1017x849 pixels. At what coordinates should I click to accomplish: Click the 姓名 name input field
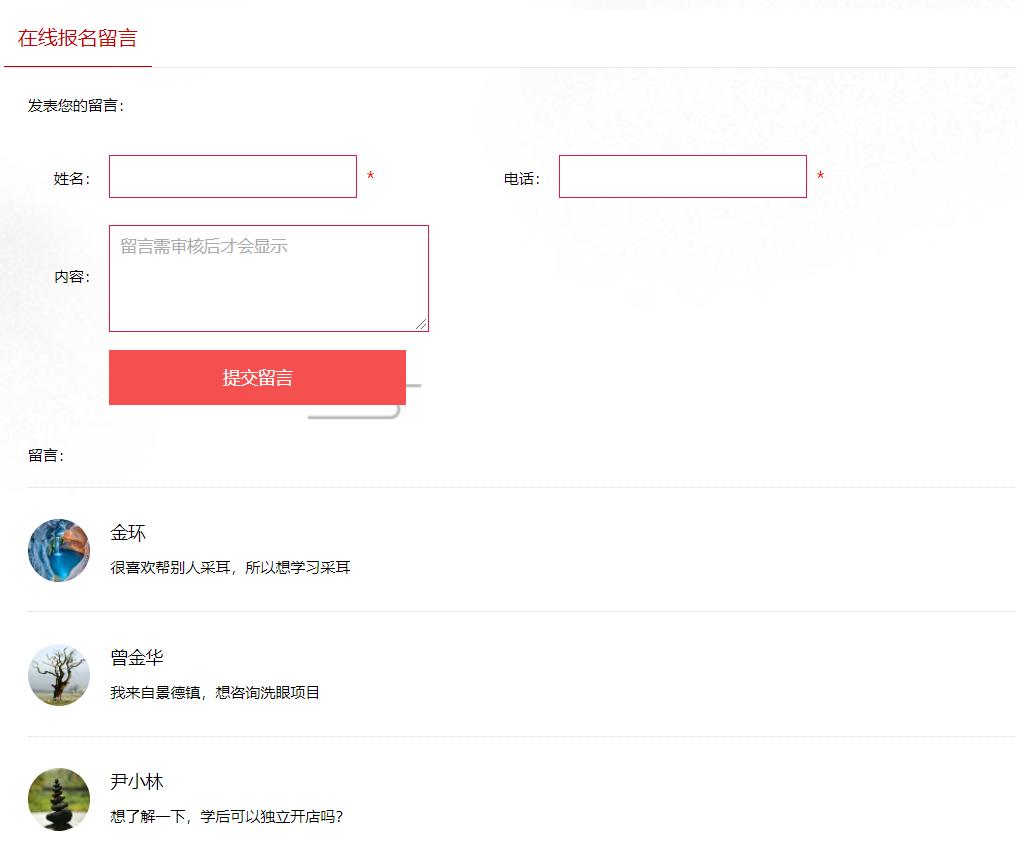coord(232,177)
